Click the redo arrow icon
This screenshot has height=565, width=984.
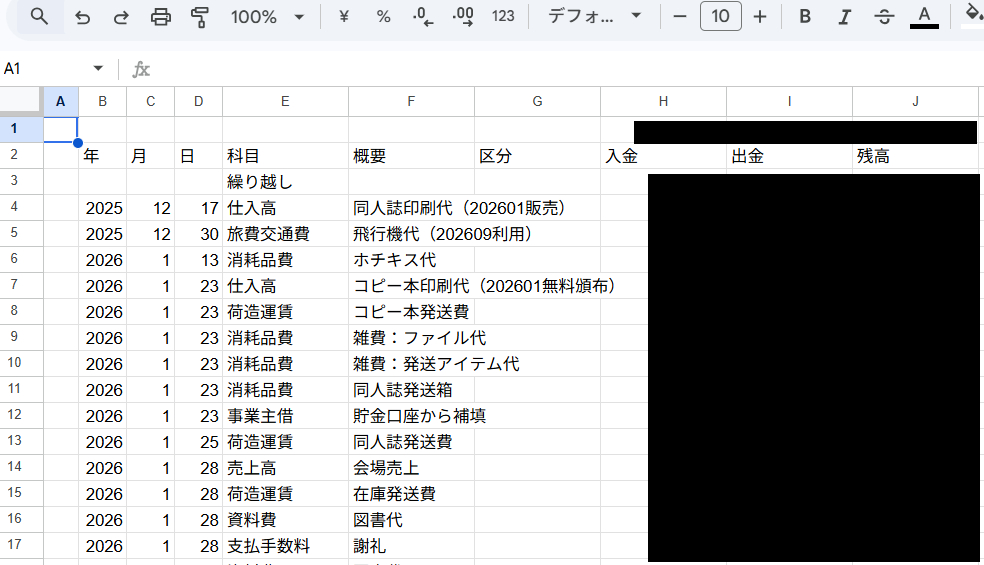tap(120, 17)
